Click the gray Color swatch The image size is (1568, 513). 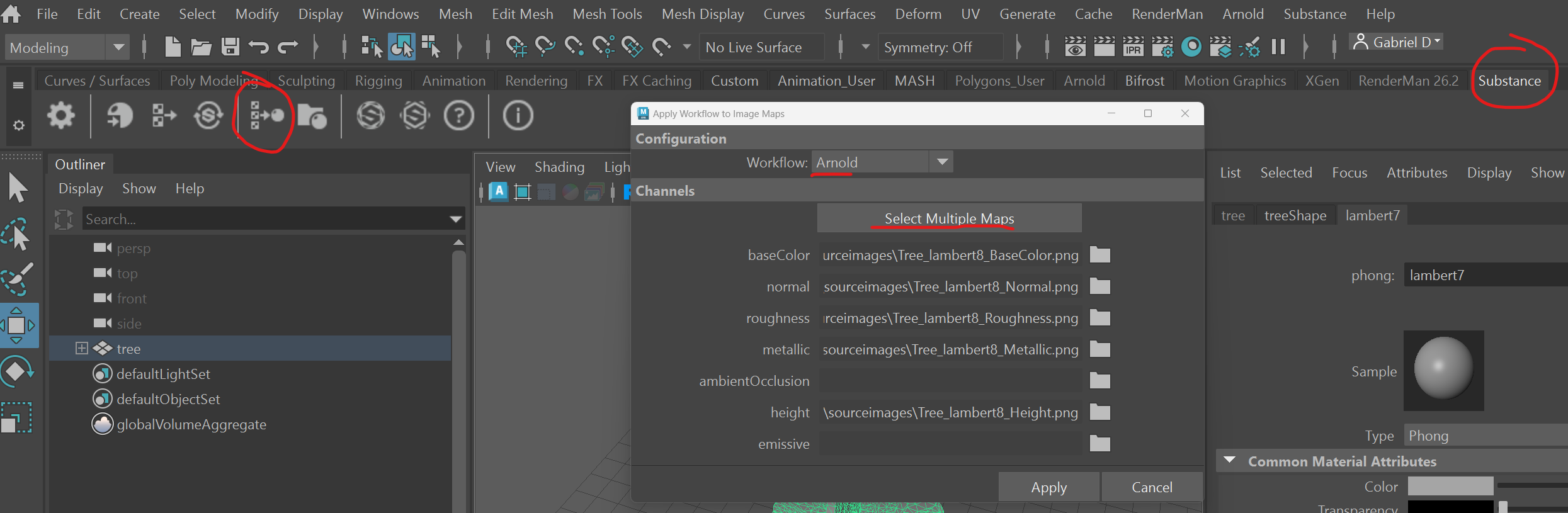pyautogui.click(x=1450, y=487)
